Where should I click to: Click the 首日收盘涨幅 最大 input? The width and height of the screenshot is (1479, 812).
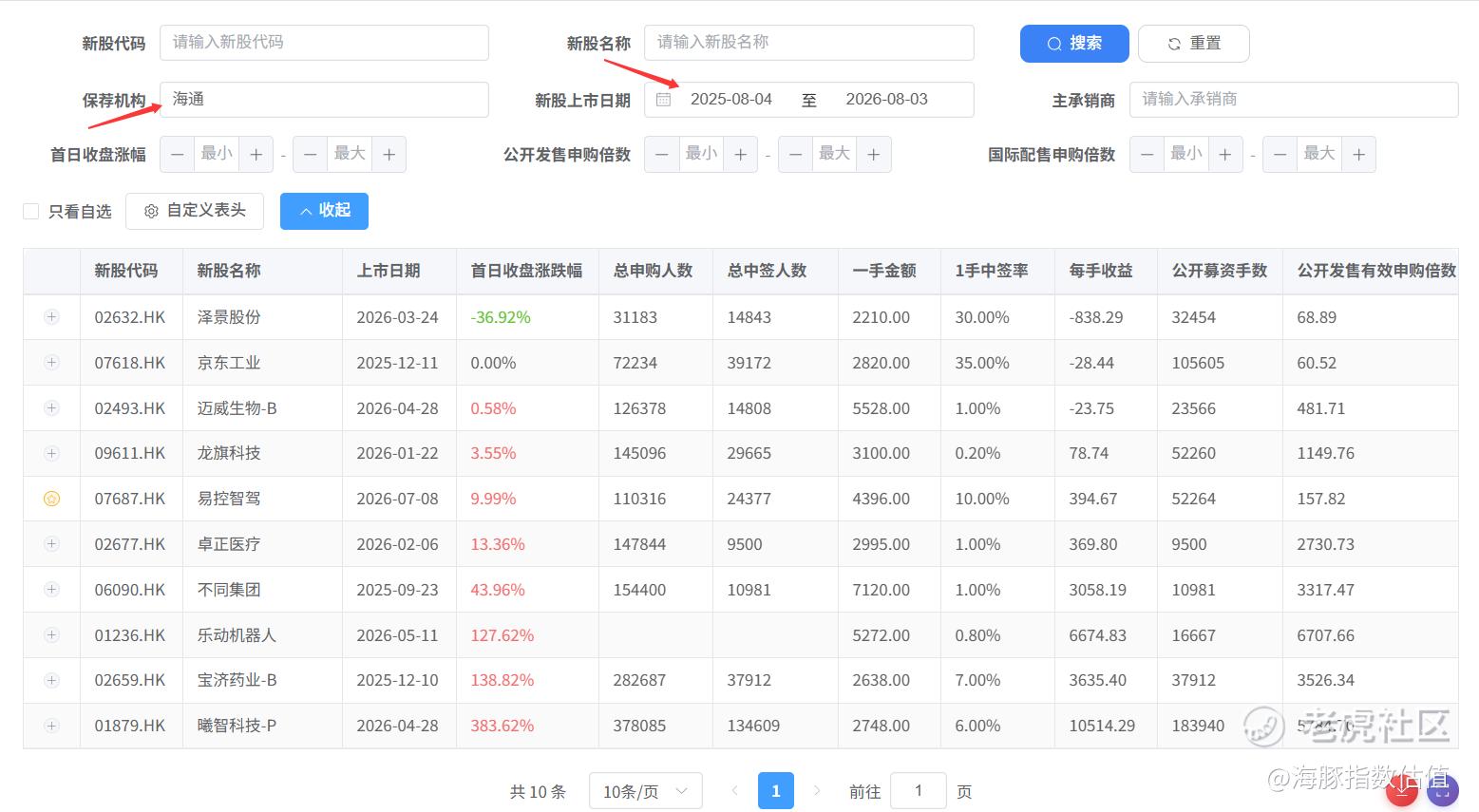[x=350, y=155]
